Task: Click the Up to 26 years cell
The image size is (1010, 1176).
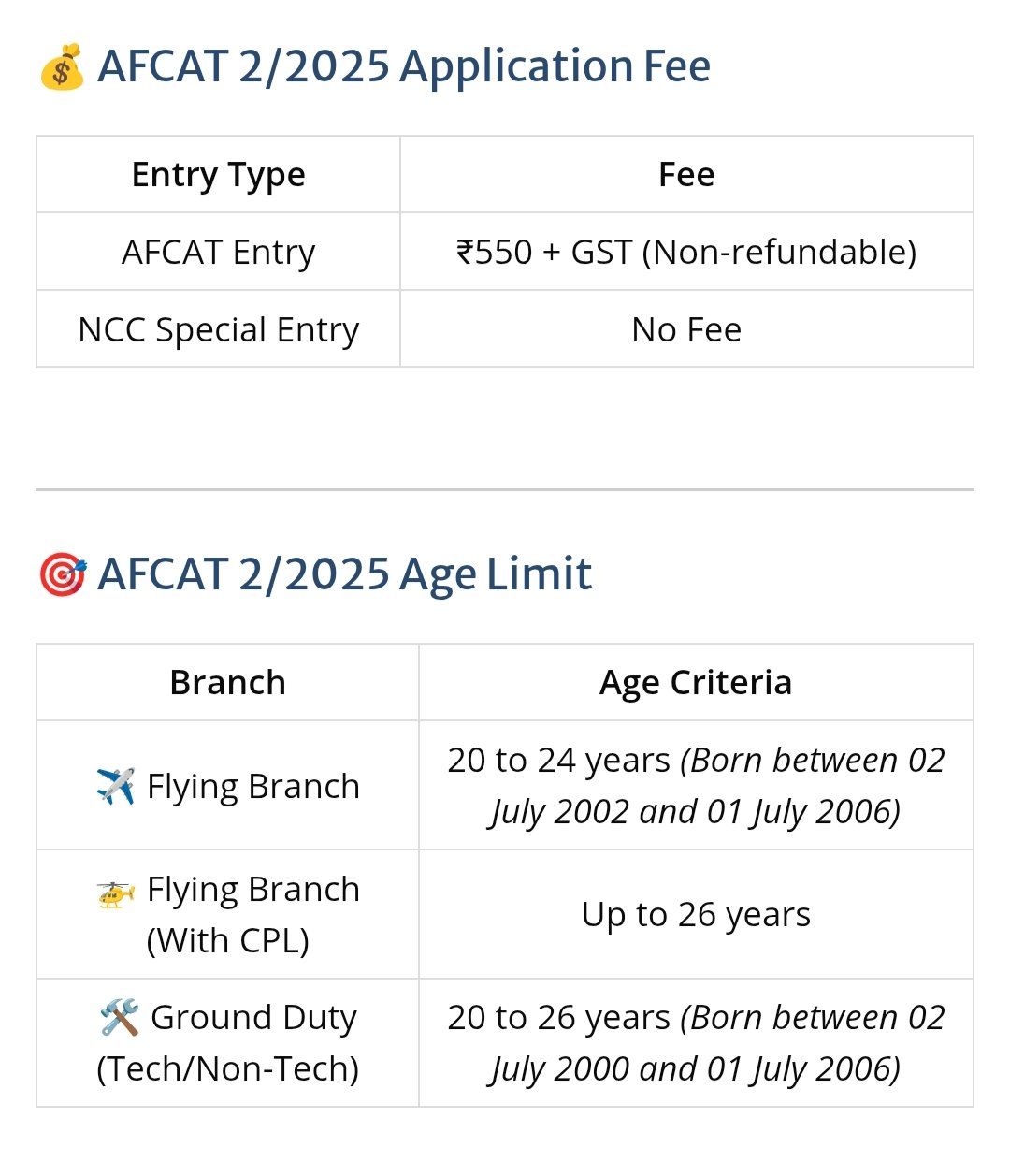Action: tap(696, 914)
